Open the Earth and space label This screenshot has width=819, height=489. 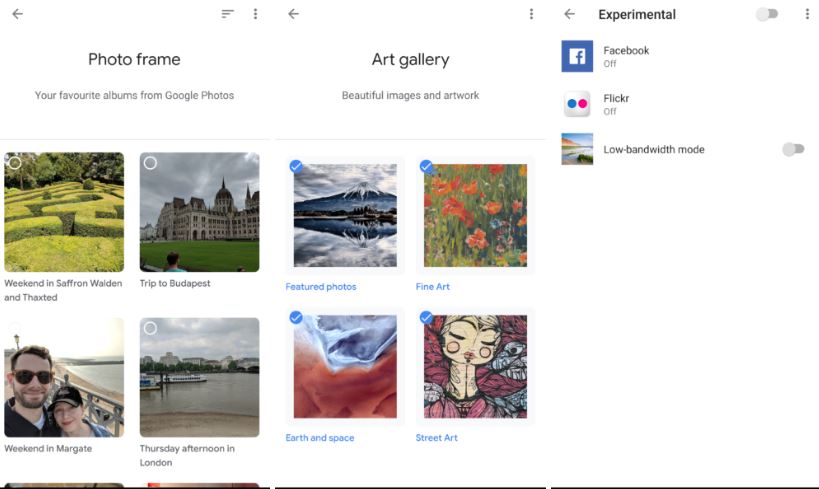[320, 438]
